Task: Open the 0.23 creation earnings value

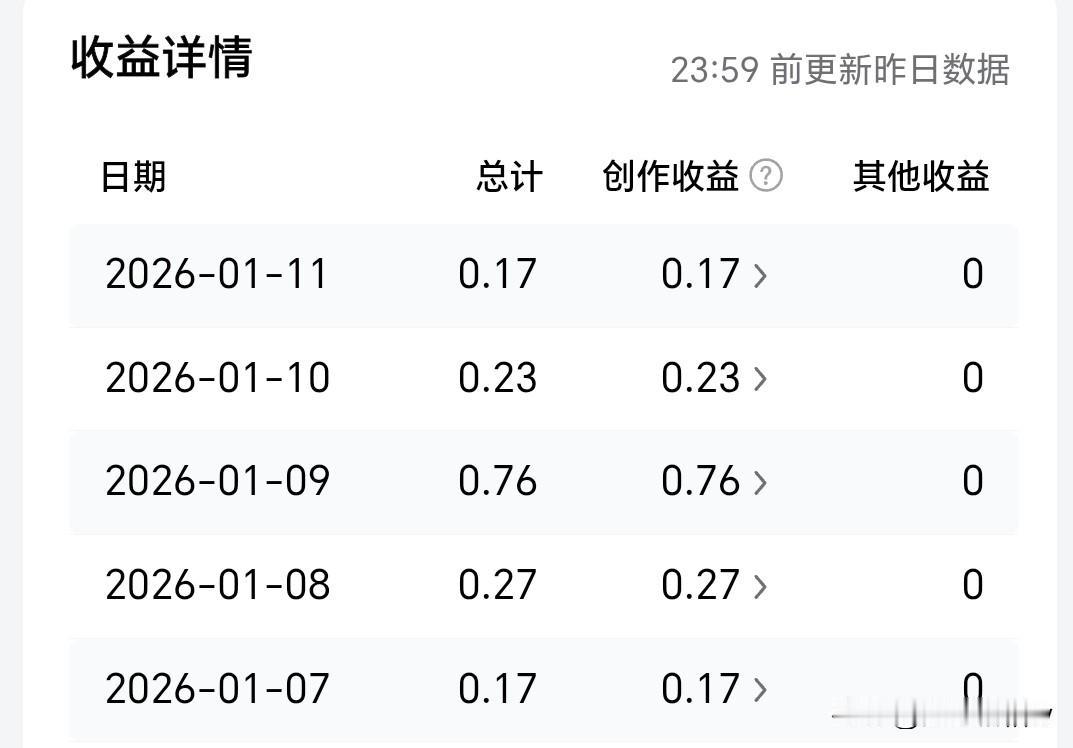Action: 701,378
